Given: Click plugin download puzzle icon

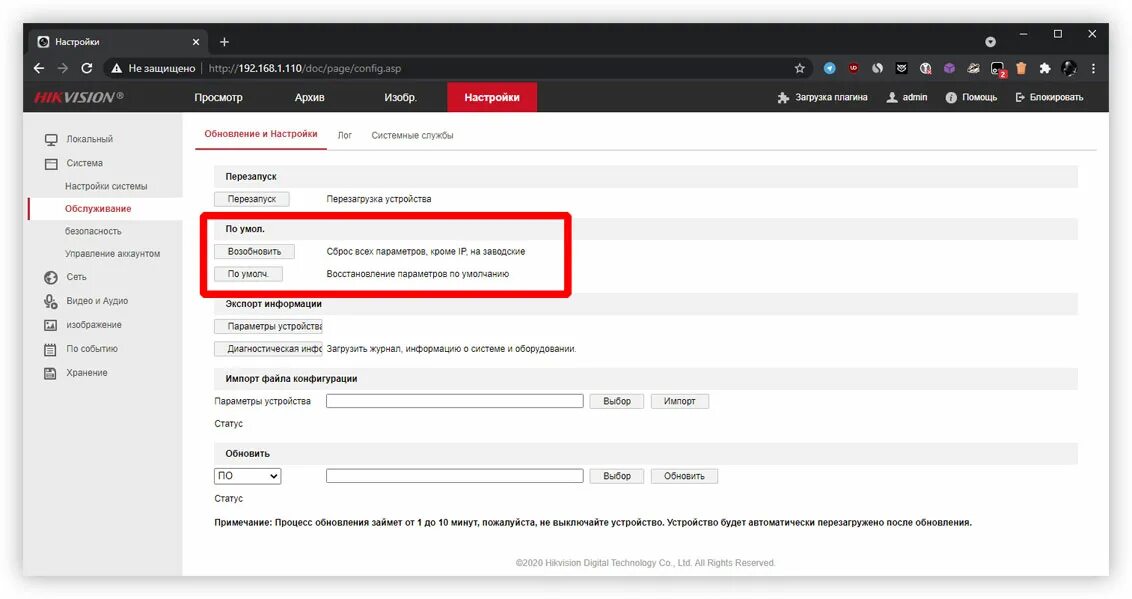Looking at the screenshot, I should click(x=783, y=97).
